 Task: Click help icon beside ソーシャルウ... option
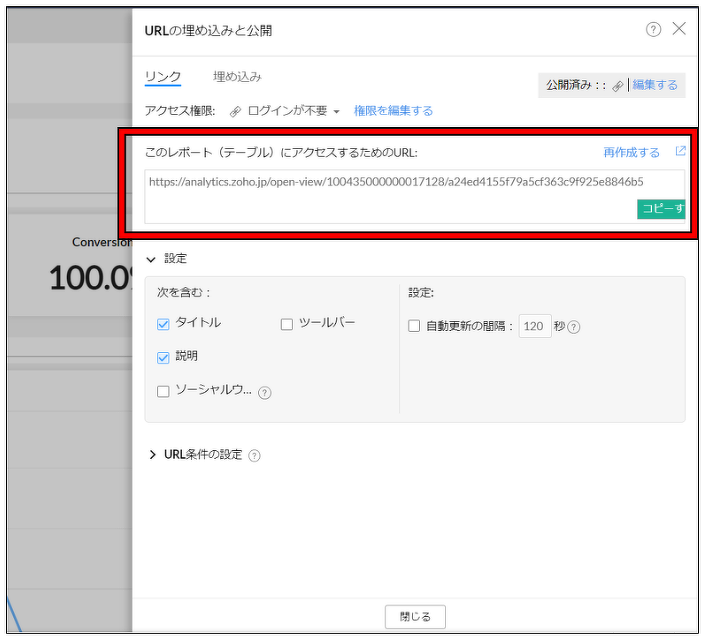[x=264, y=393]
